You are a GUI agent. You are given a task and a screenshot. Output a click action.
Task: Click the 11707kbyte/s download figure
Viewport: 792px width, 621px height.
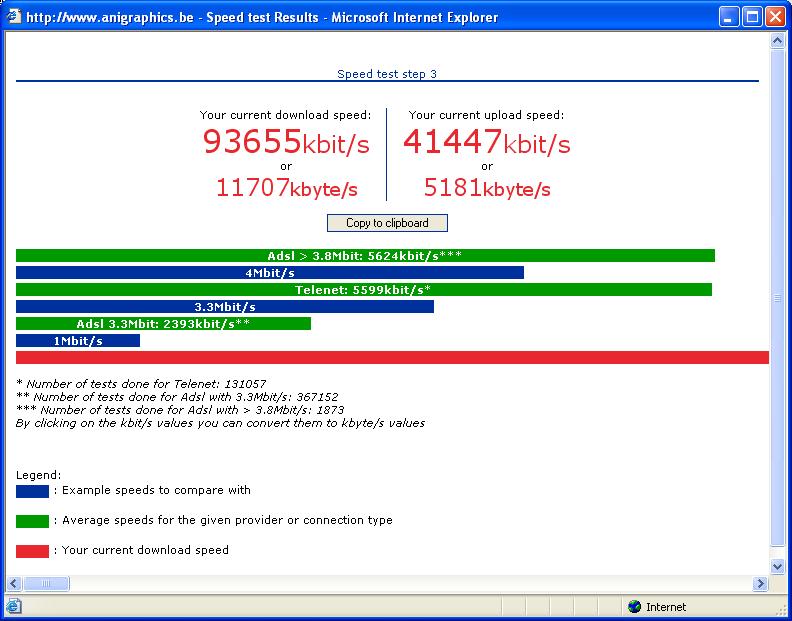tap(286, 187)
